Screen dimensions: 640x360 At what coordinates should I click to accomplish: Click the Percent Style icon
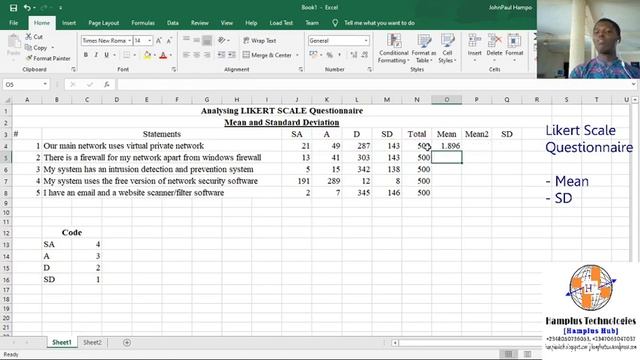tap(329, 55)
